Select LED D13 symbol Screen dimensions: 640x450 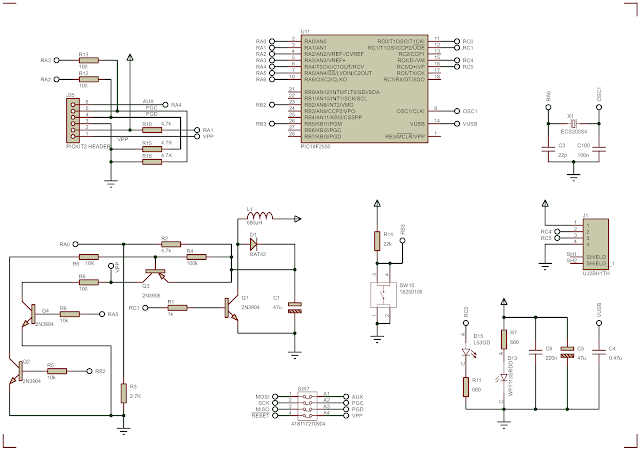pyautogui.click(x=504, y=377)
